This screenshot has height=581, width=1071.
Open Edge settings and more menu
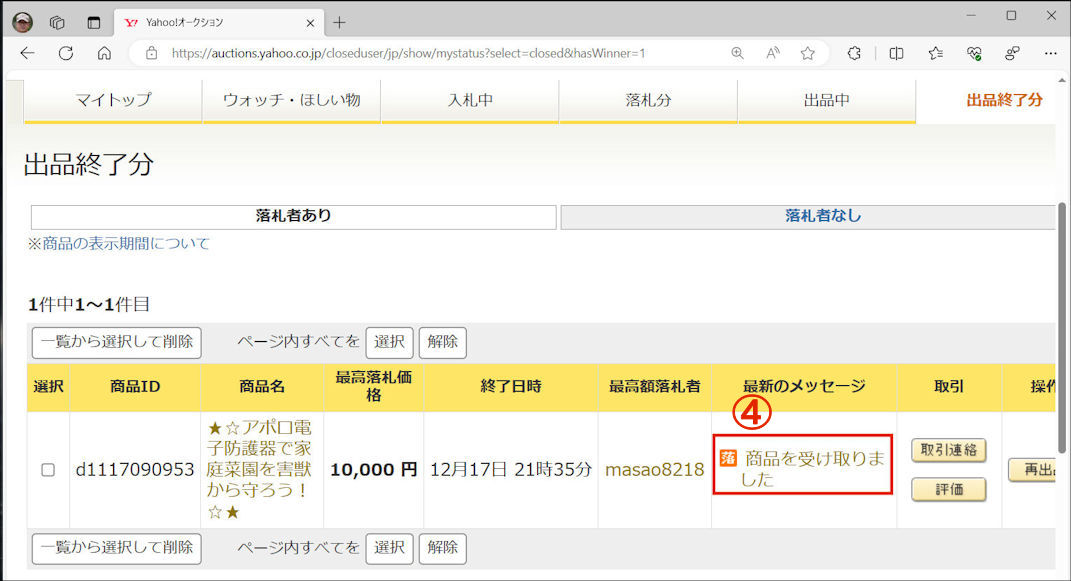[1050, 53]
